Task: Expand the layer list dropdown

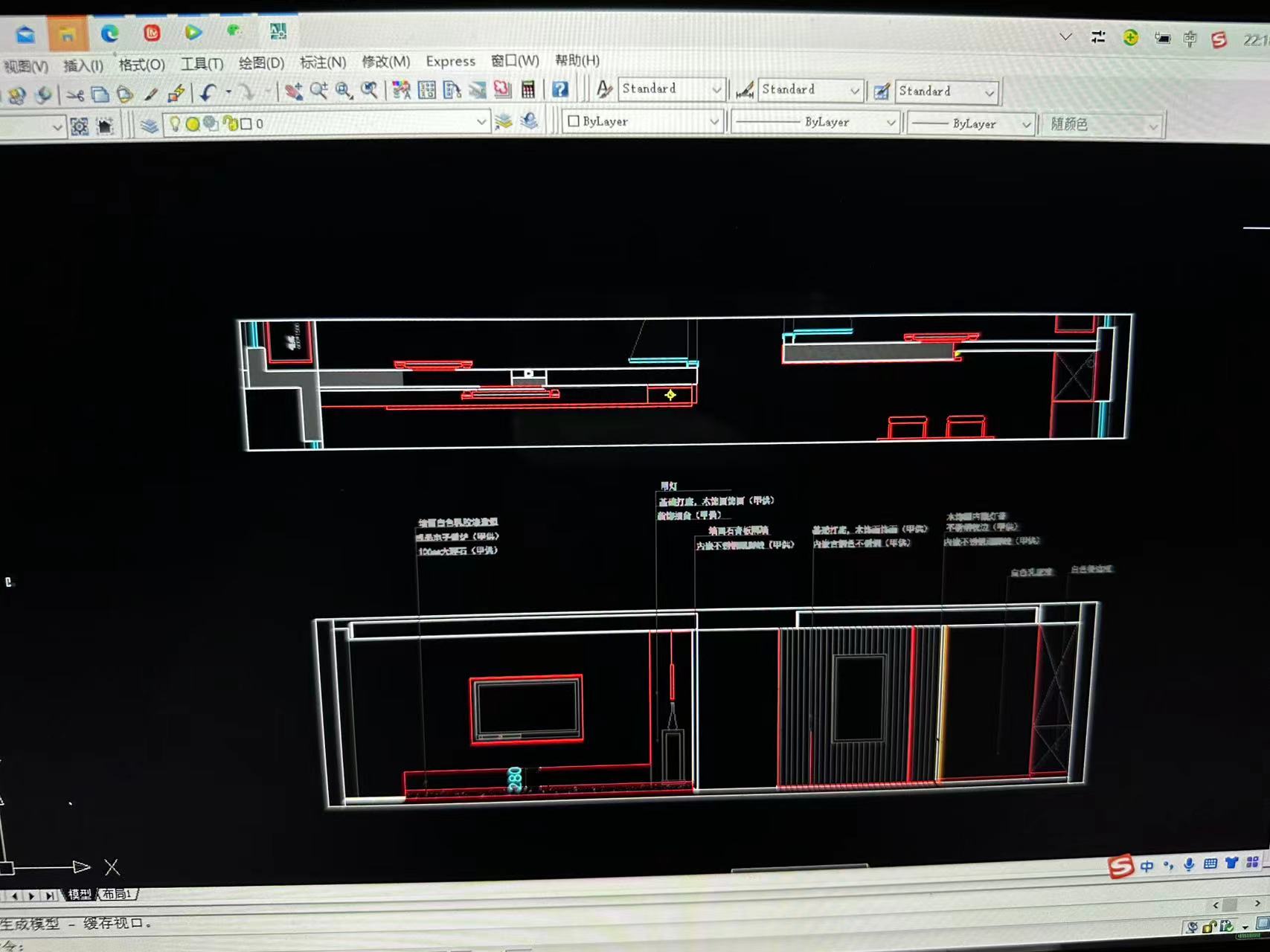Action: click(481, 122)
